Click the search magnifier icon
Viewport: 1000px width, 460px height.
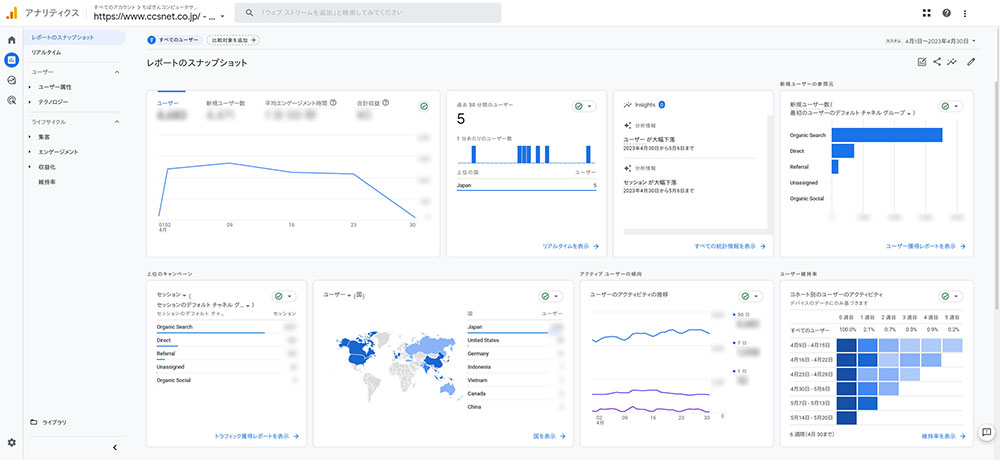(249, 13)
